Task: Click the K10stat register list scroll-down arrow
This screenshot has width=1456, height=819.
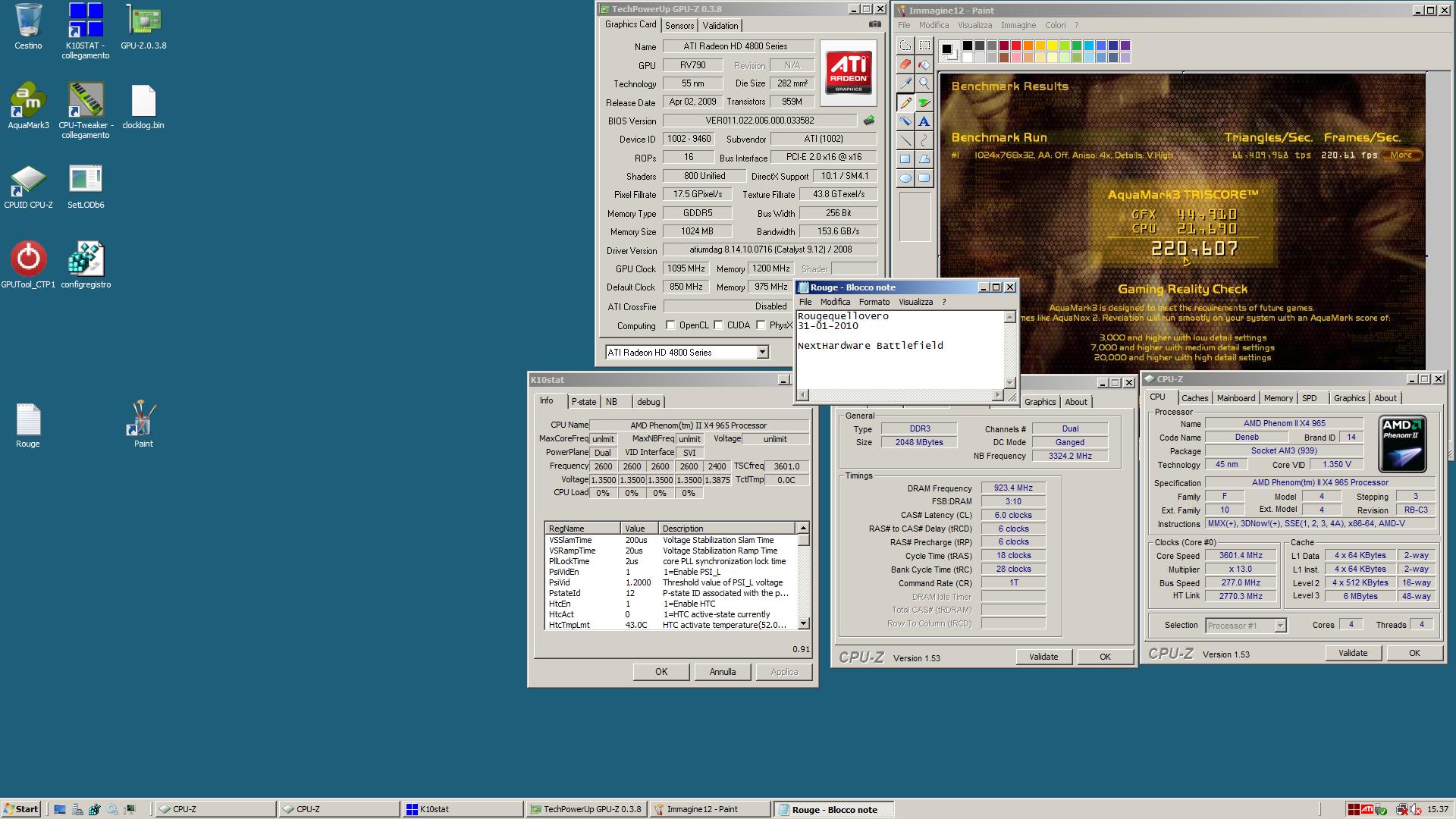Action: point(803,623)
